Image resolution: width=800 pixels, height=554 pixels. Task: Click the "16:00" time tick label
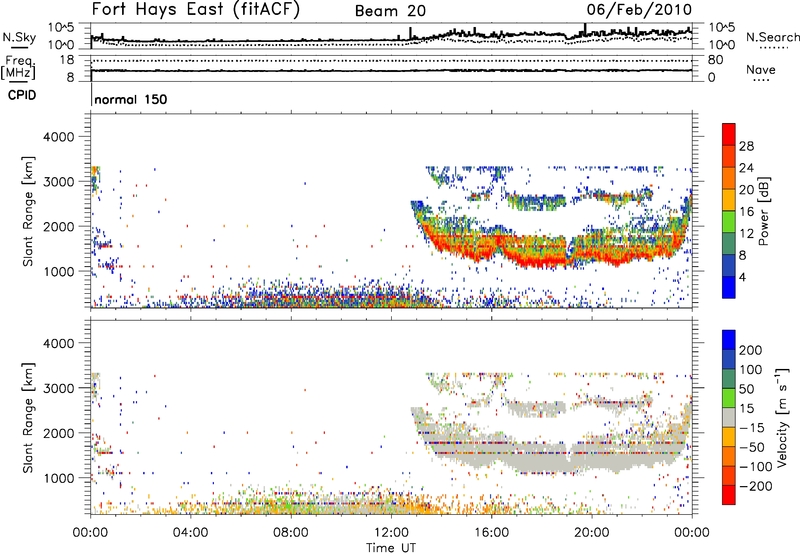[x=491, y=533]
